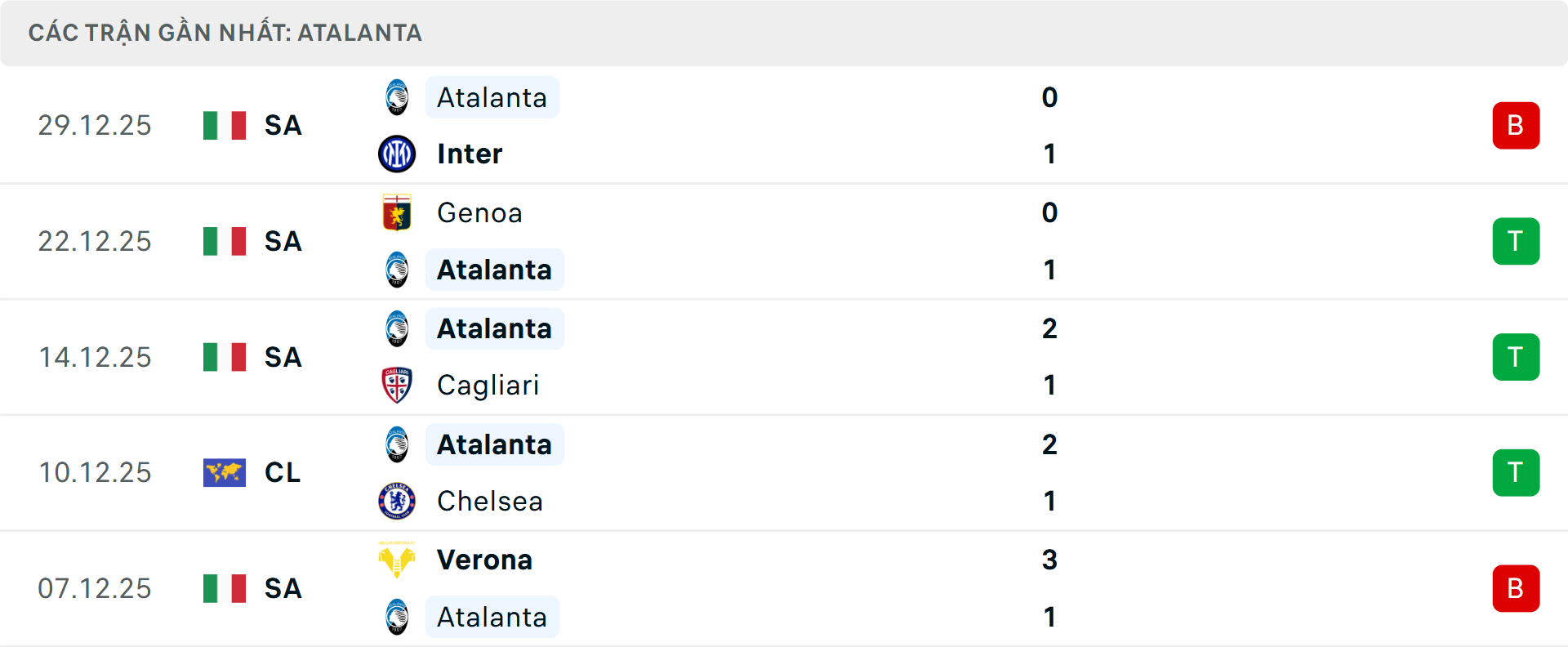Click the Champions League world map flag icon
The width and height of the screenshot is (1568, 647).
225,472
